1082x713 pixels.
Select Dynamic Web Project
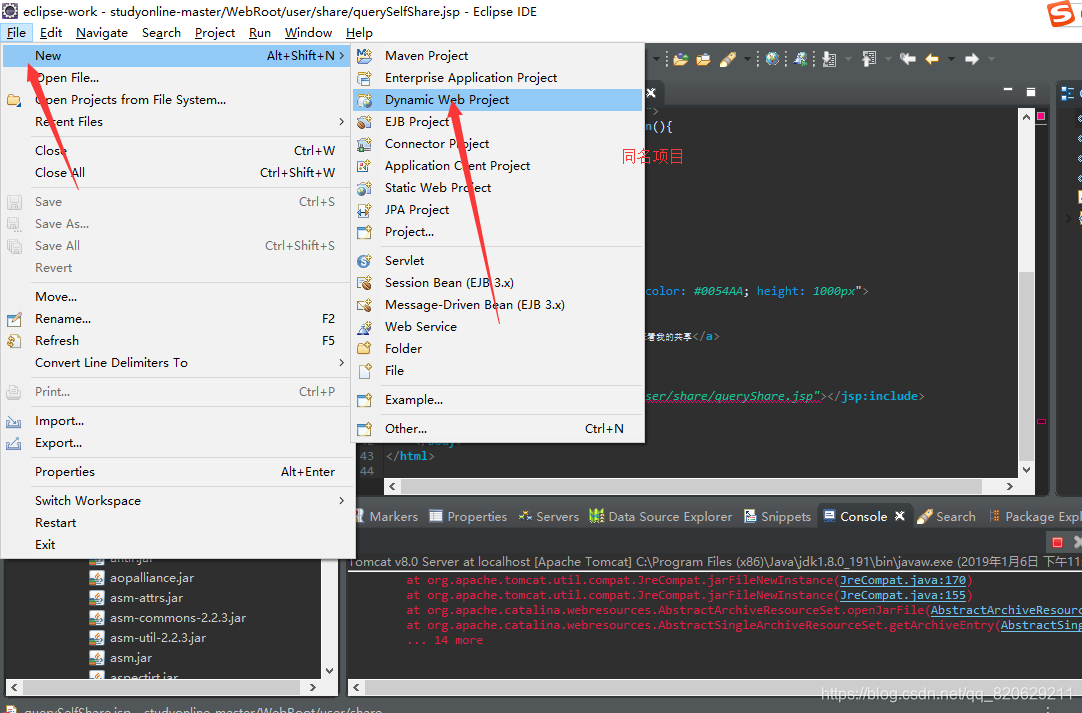pyautogui.click(x=498, y=99)
